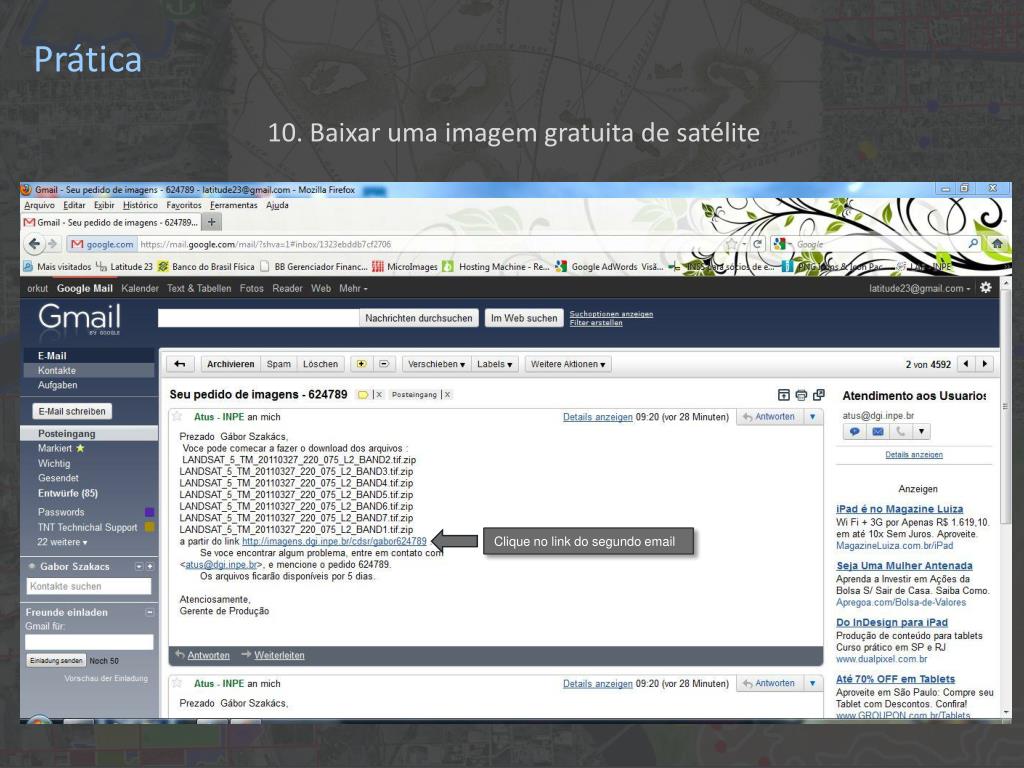Expand the Mehr menu in Google bar
Screen dimensions: 1024x768
353,289
